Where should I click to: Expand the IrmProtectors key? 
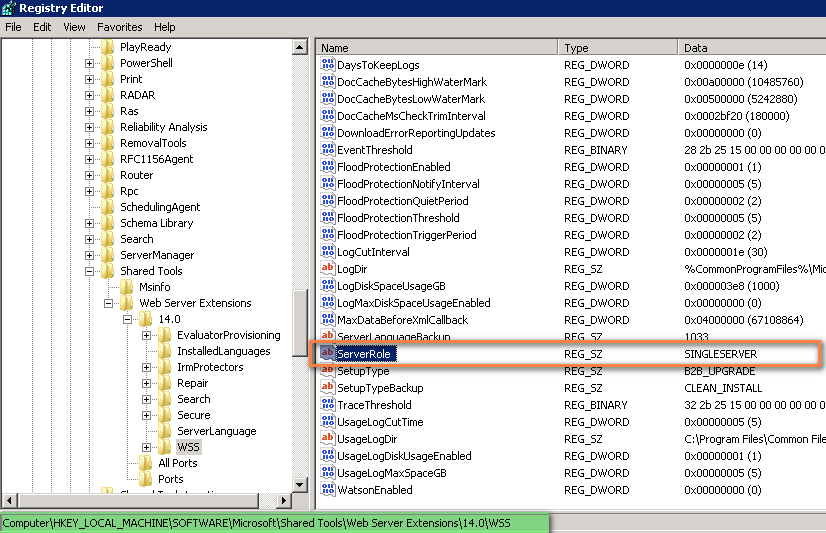click(146, 367)
